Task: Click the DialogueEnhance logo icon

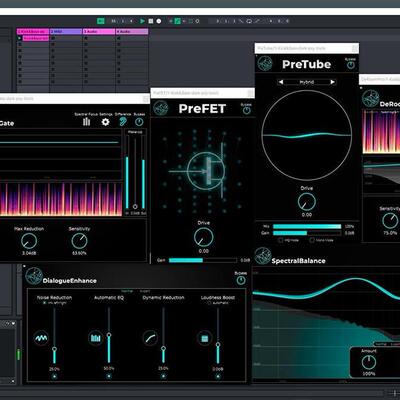Action: [34, 276]
